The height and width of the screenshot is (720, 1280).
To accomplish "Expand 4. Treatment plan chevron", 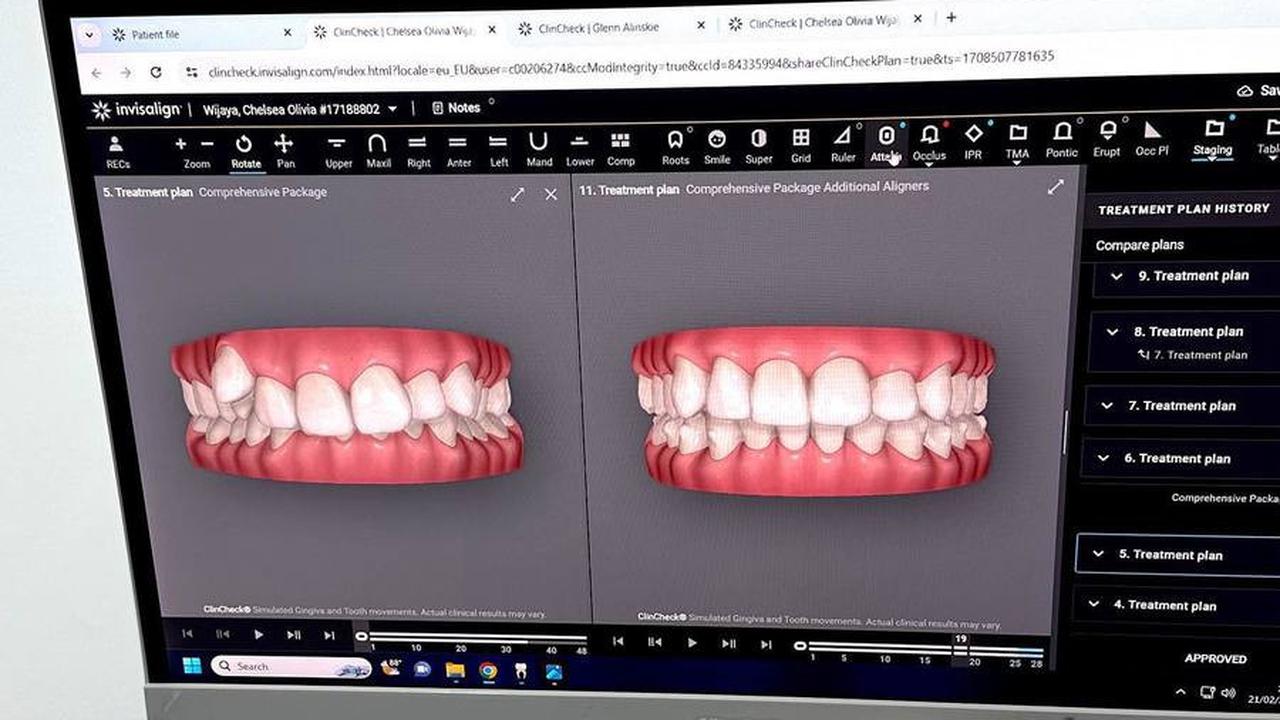I will point(1093,605).
